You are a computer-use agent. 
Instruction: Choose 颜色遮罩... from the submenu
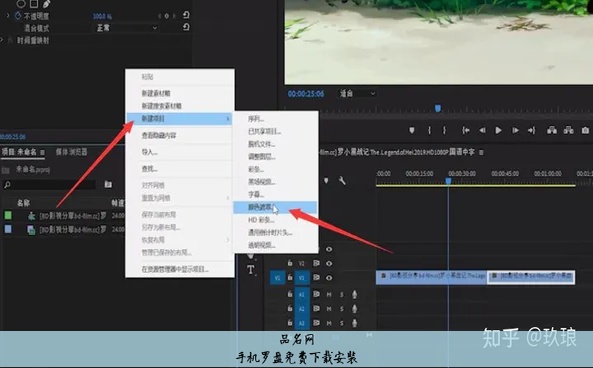(275, 207)
